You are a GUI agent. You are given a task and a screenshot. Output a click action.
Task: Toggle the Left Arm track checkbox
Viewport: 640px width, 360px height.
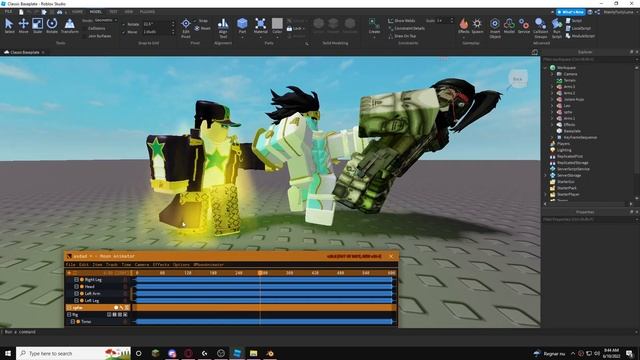[x=76, y=293]
